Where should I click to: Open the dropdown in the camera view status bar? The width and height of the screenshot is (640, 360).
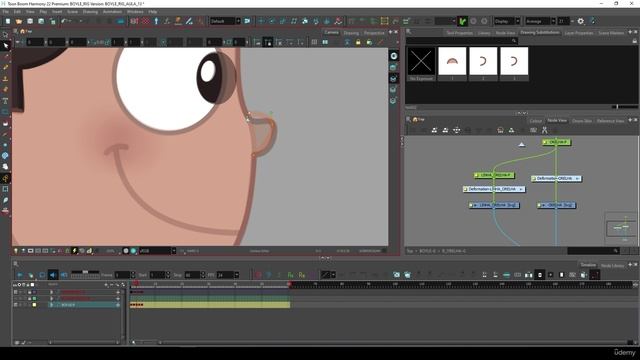(x=158, y=251)
